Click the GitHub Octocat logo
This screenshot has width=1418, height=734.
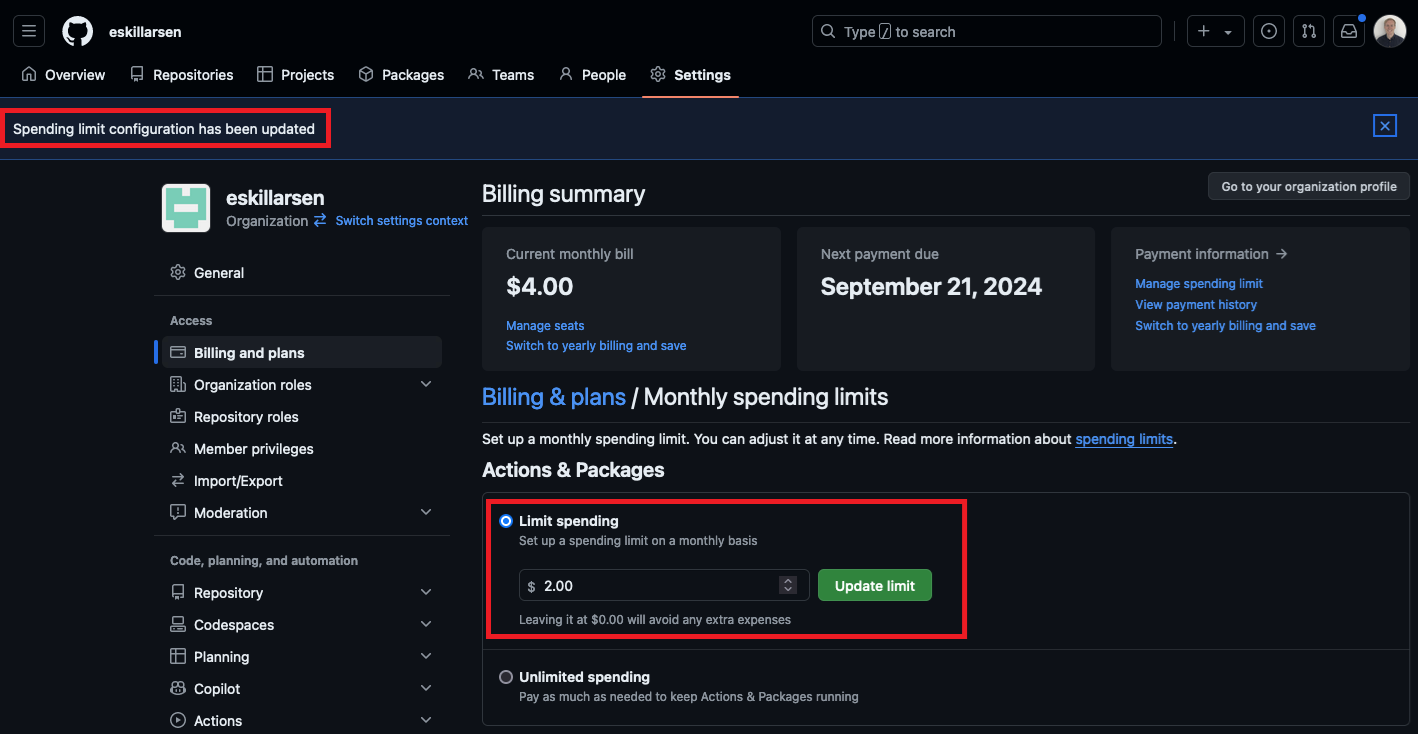[77, 31]
